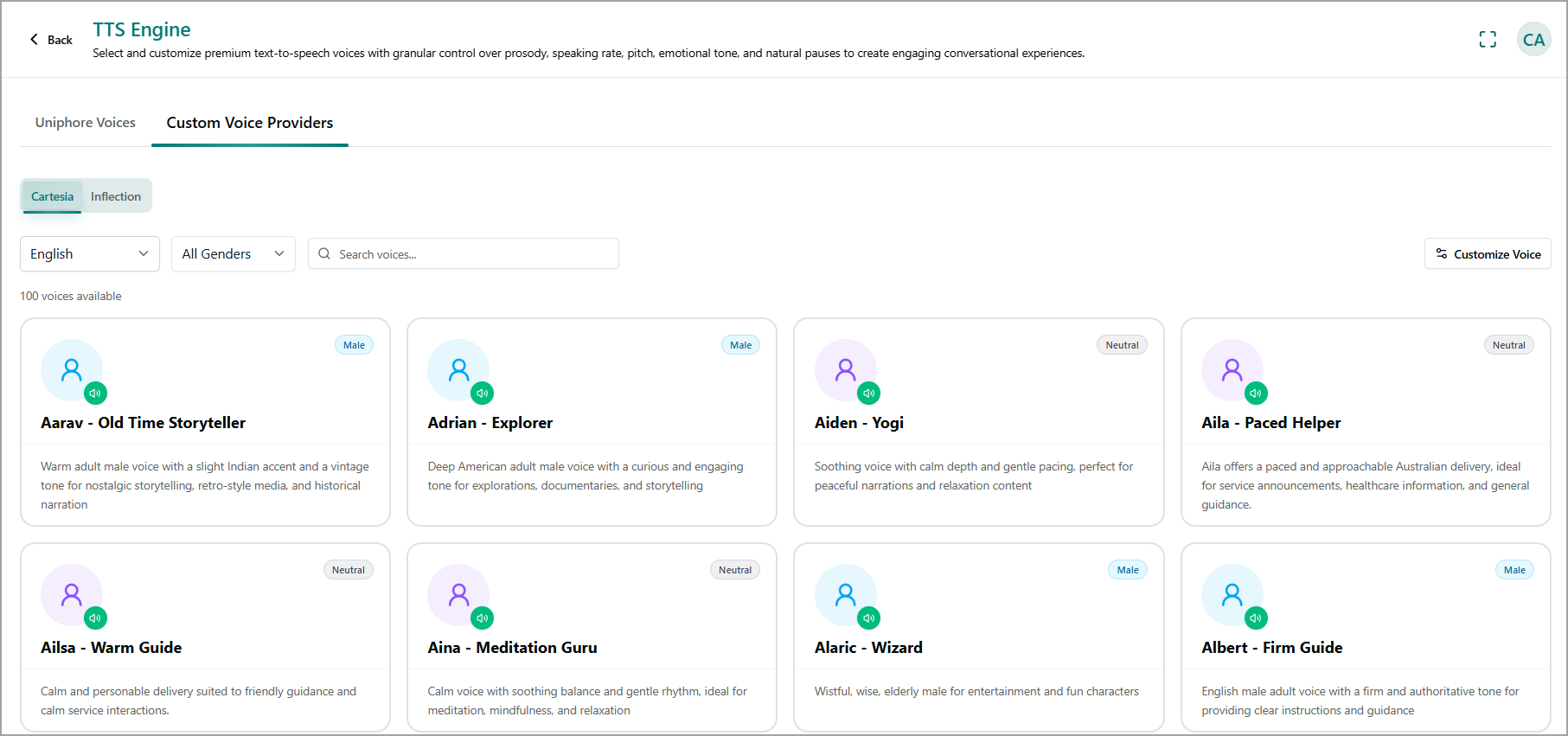Viewport: 1568px width, 736px height.
Task: Click the Aina voice avatar icon
Action: click(x=458, y=595)
